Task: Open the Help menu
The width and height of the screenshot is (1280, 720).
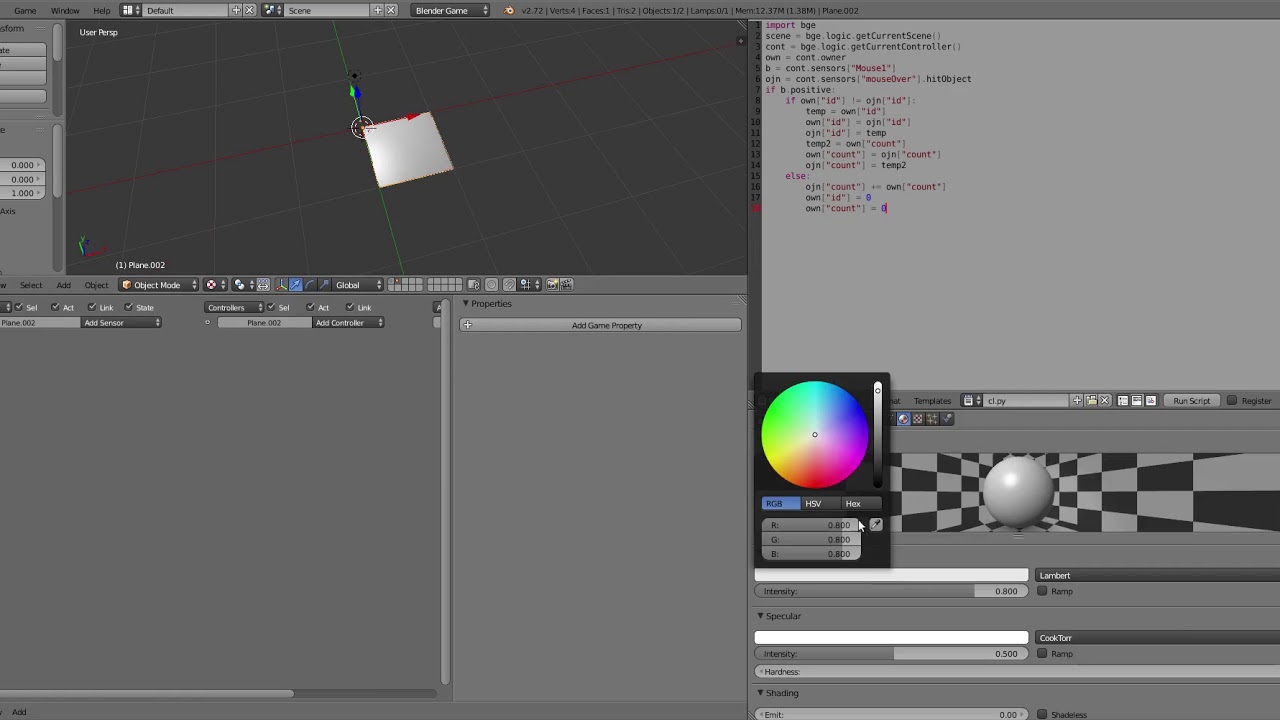Action: [x=101, y=10]
